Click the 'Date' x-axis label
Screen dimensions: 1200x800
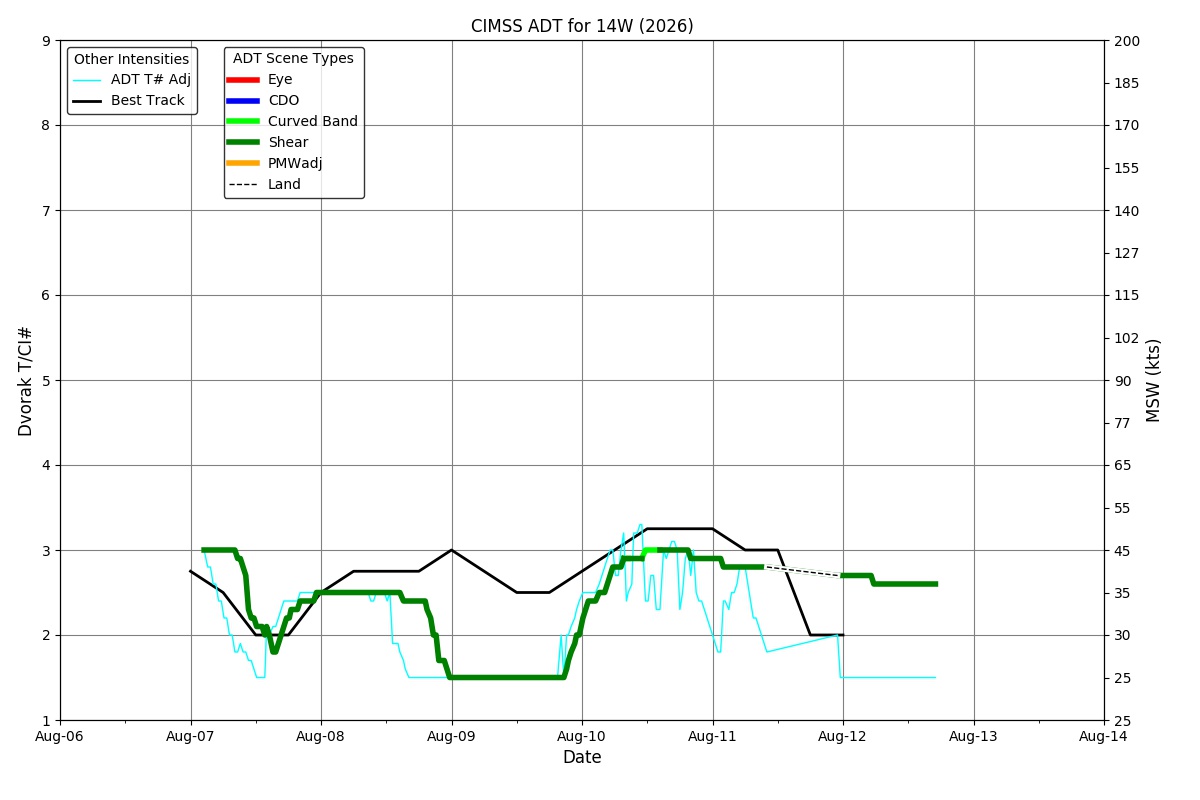coord(582,758)
